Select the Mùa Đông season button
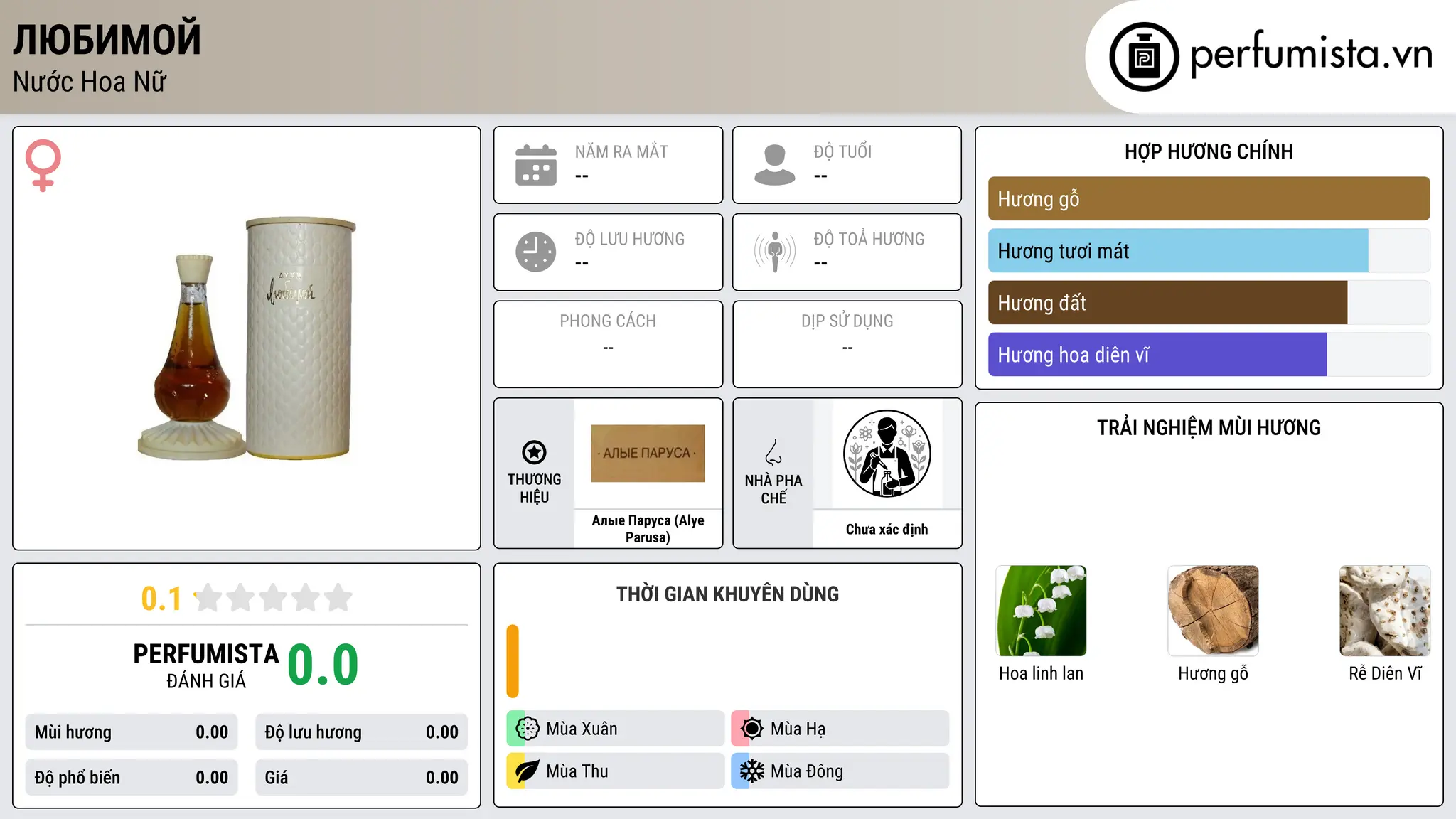 [840, 771]
